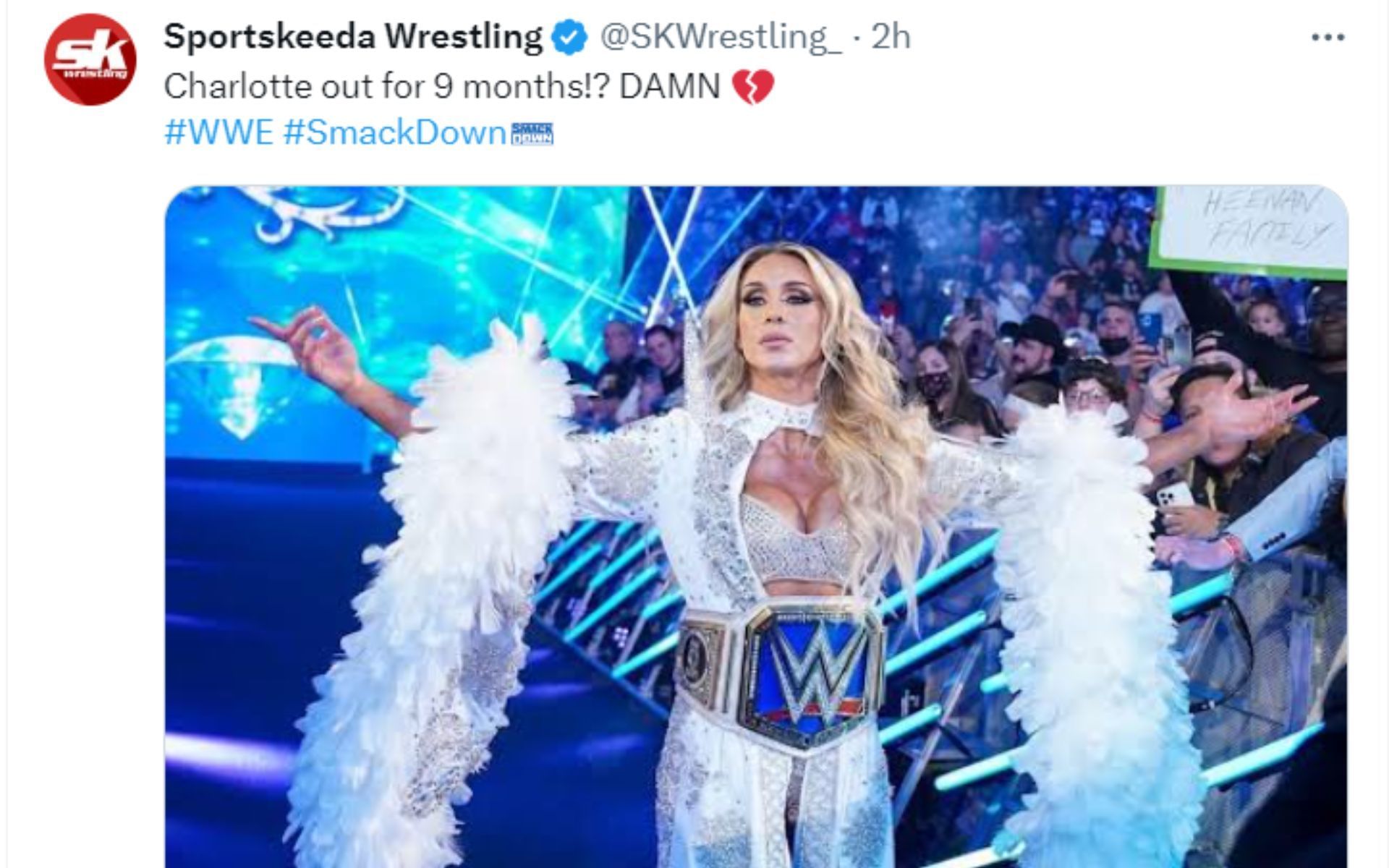Follow the #WWE hashtag
Screen dimensions: 1389x868
pos(218,133)
